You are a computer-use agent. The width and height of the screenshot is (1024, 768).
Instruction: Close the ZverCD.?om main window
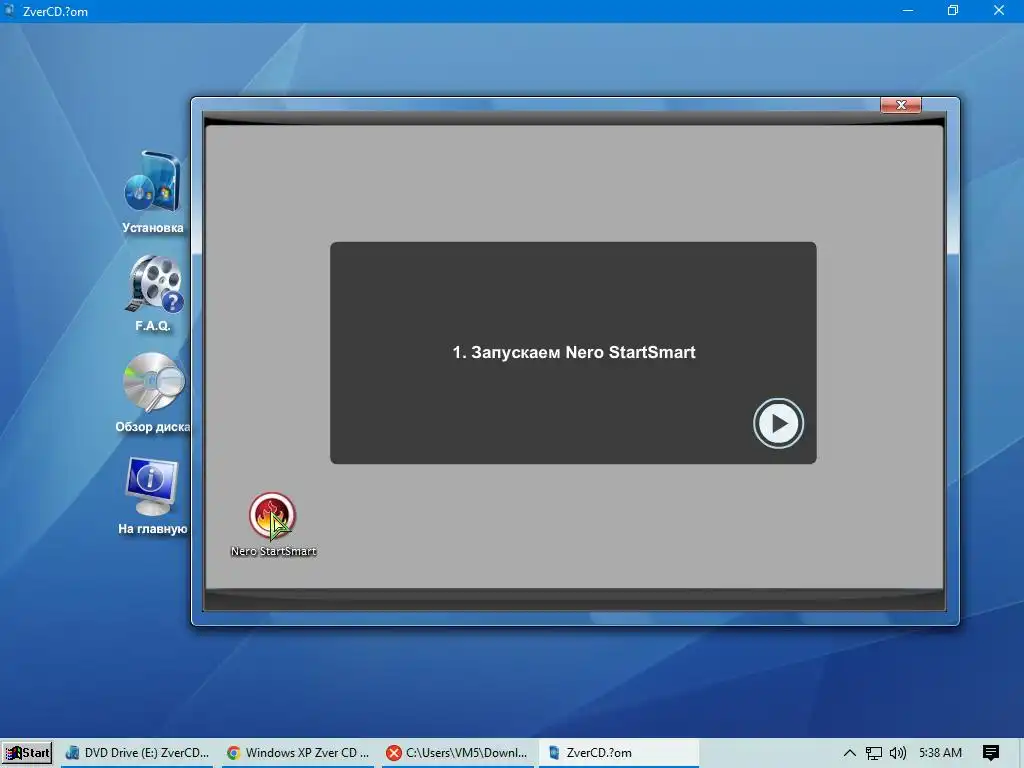click(x=999, y=10)
